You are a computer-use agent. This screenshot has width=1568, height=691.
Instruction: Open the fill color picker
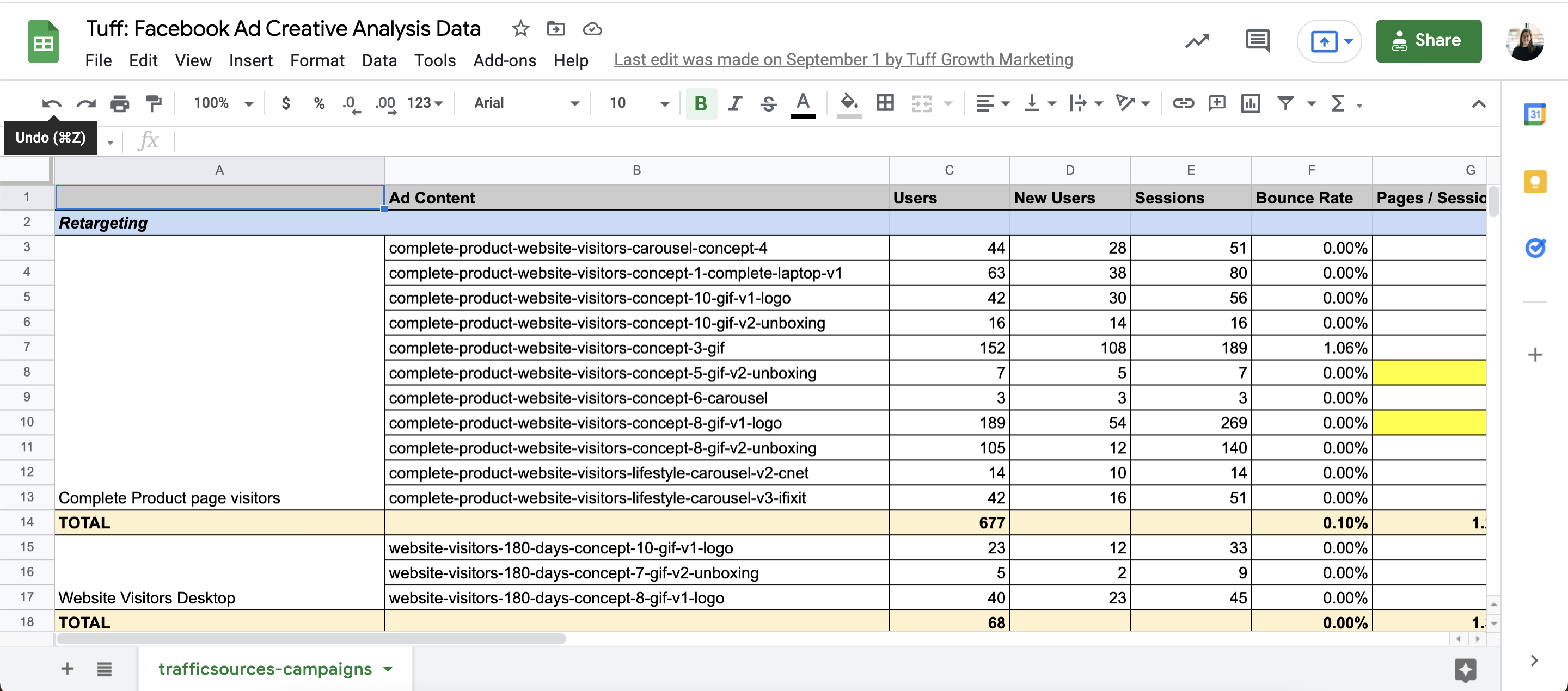point(849,103)
